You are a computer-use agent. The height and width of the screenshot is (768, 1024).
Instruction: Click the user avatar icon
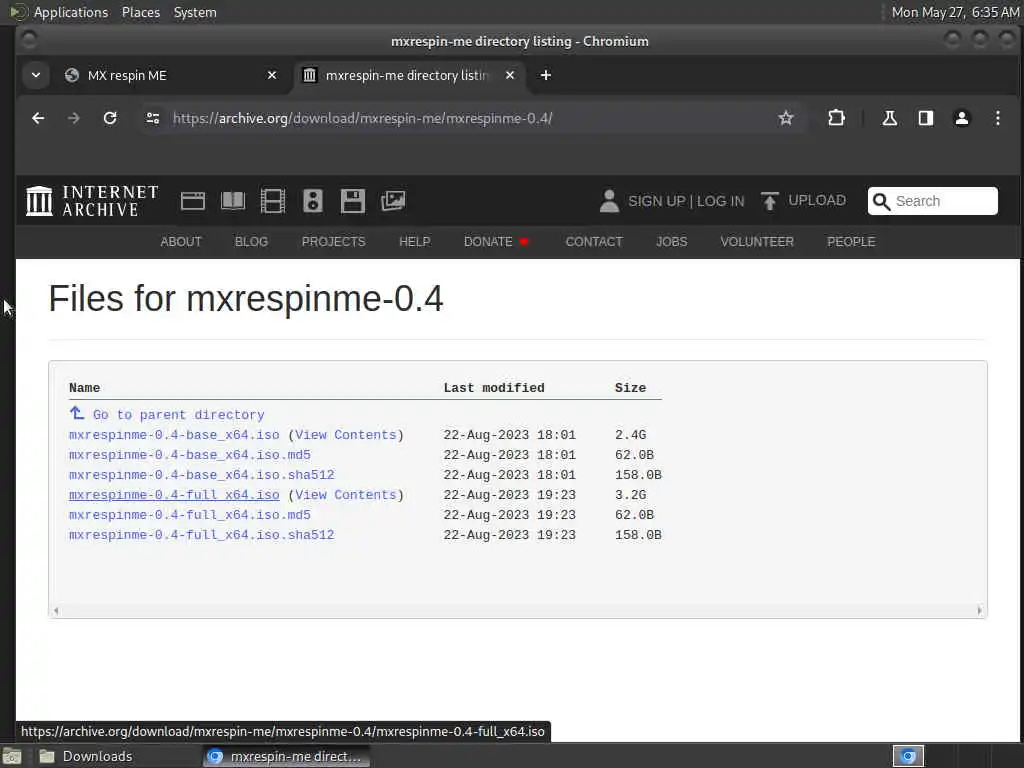(x=609, y=201)
